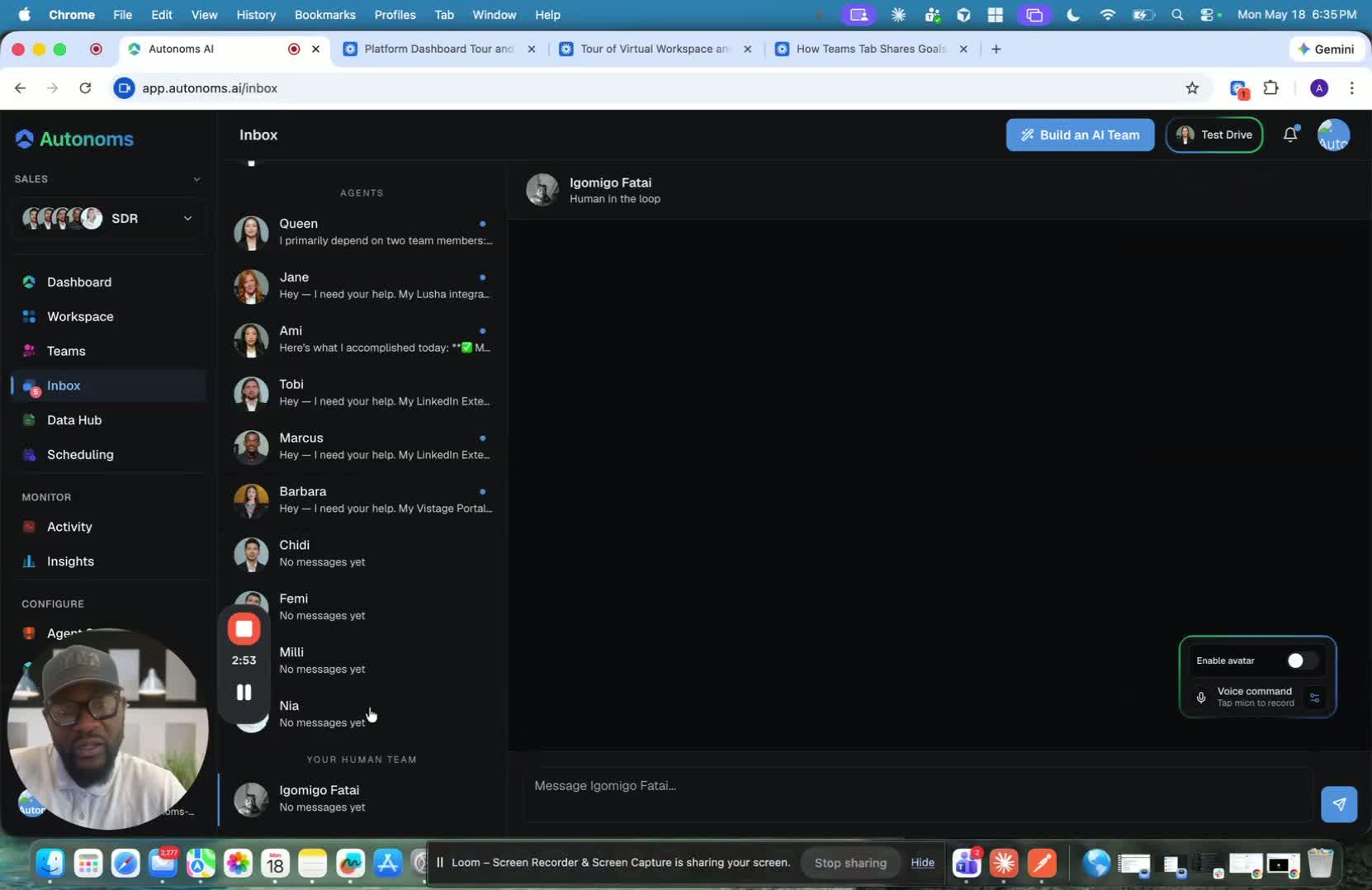This screenshot has width=1372, height=890.
Task: Pause the Loom recording
Action: click(x=244, y=693)
